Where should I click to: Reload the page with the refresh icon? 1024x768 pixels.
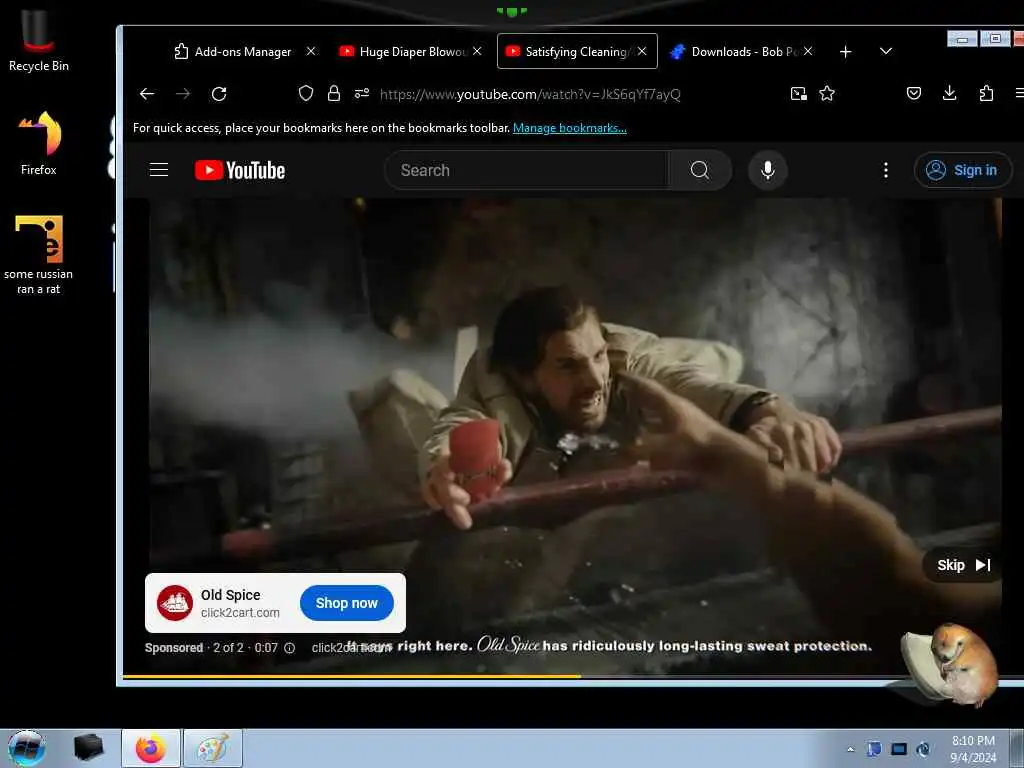point(219,94)
